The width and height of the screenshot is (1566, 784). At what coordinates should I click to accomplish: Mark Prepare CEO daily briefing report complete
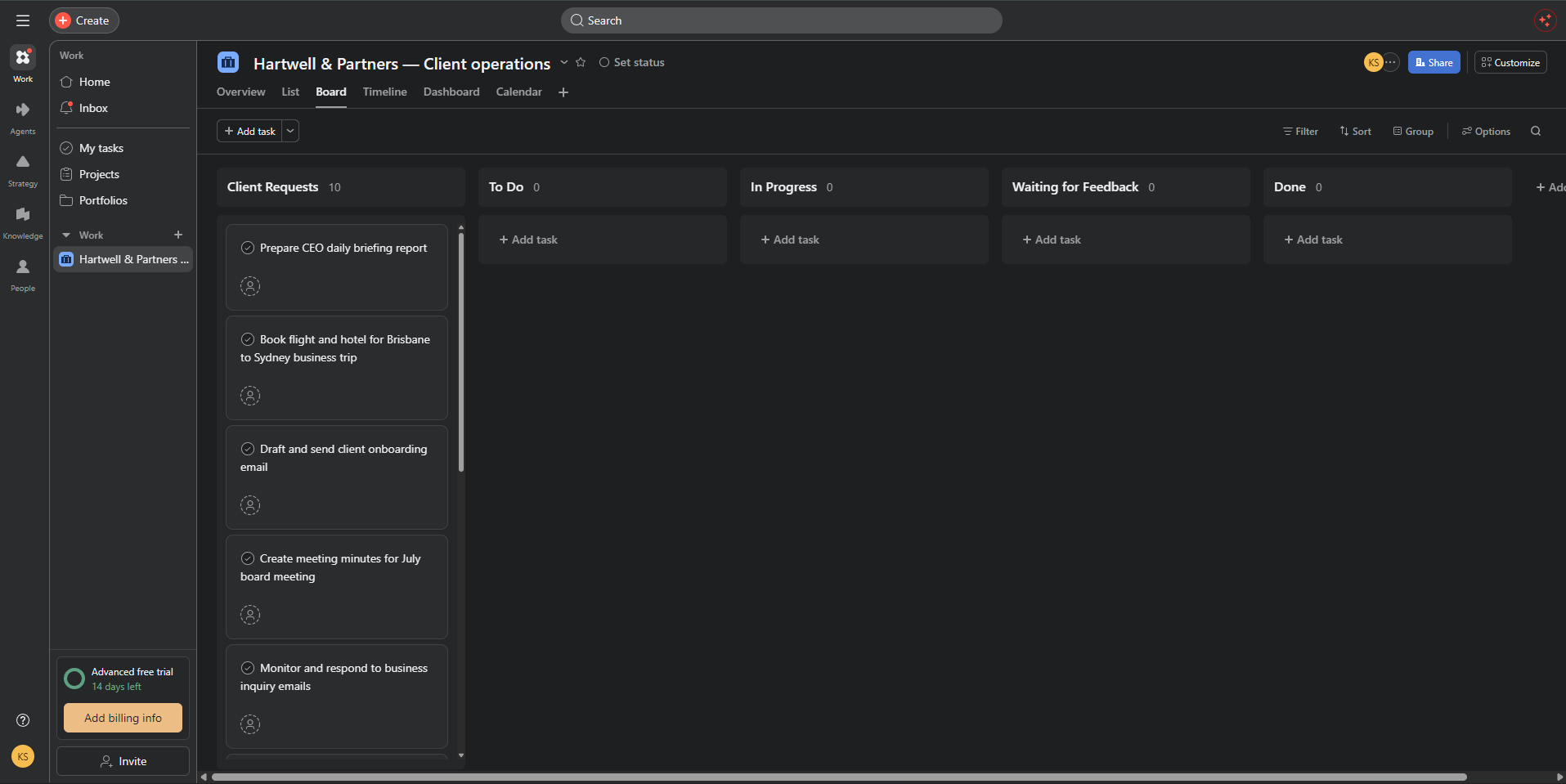click(248, 248)
